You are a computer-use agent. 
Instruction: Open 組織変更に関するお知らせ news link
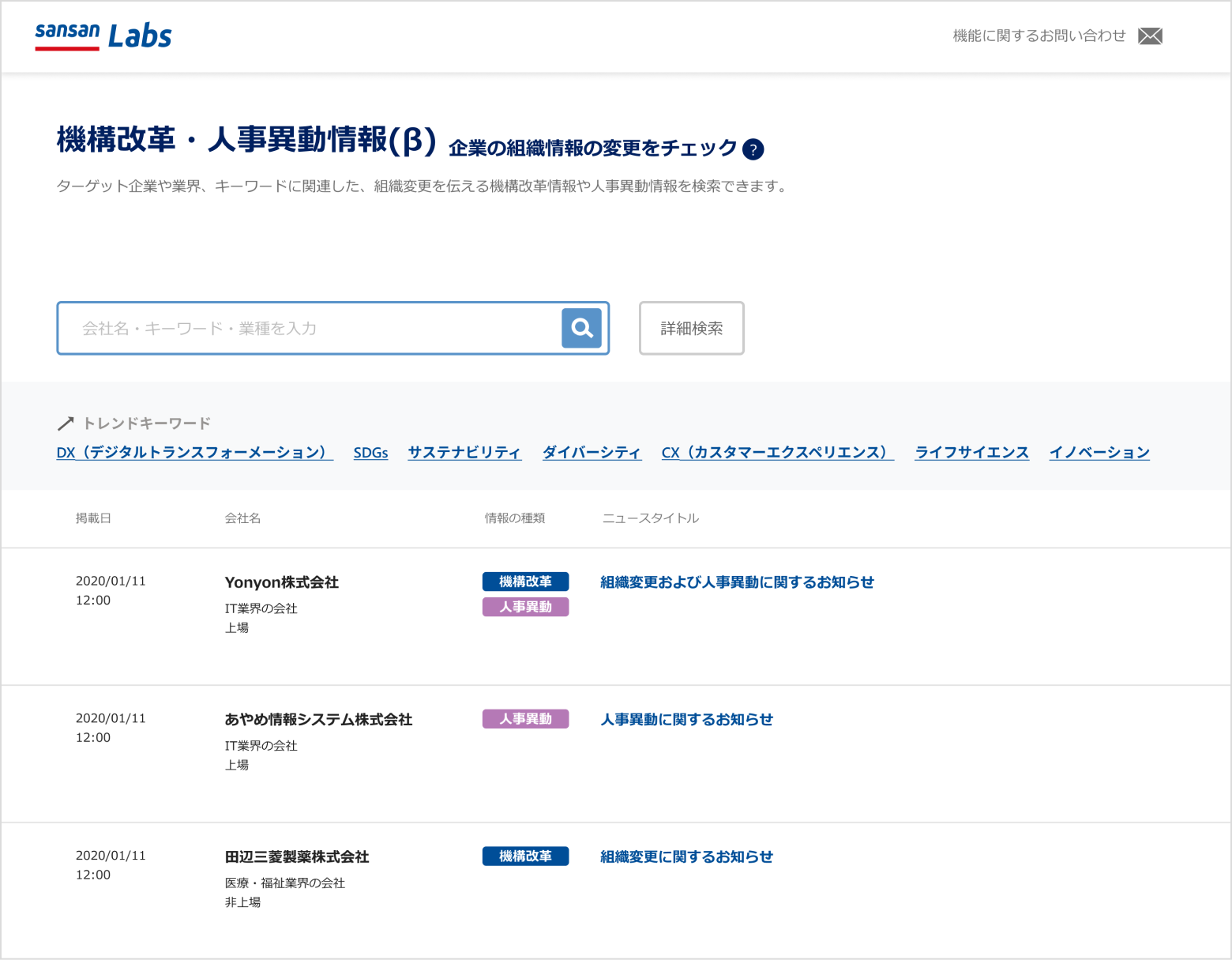(x=686, y=857)
